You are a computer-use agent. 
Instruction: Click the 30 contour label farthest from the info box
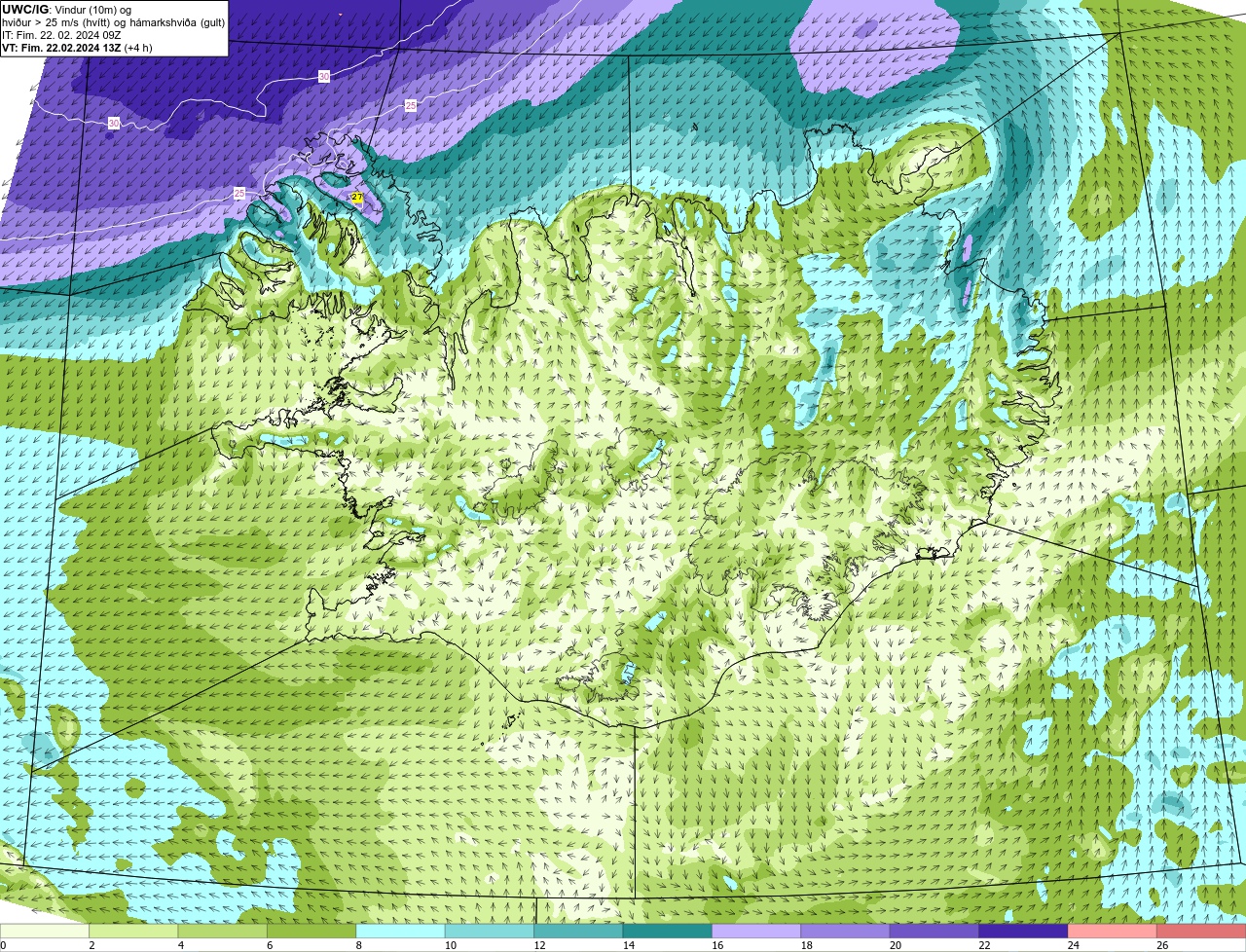324,76
